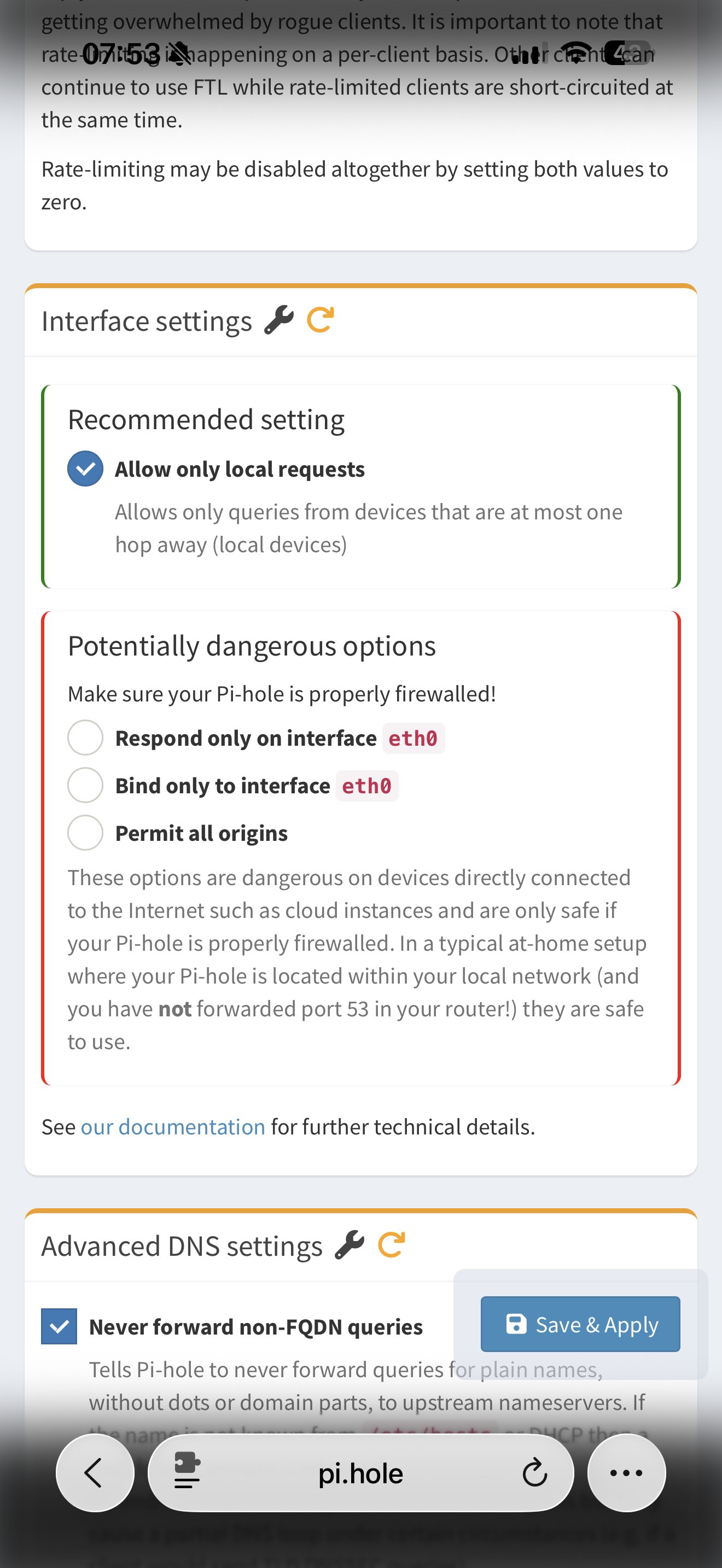This screenshot has height=1568, width=722.
Task: Select Bind only to interface eth0
Action: tap(85, 785)
